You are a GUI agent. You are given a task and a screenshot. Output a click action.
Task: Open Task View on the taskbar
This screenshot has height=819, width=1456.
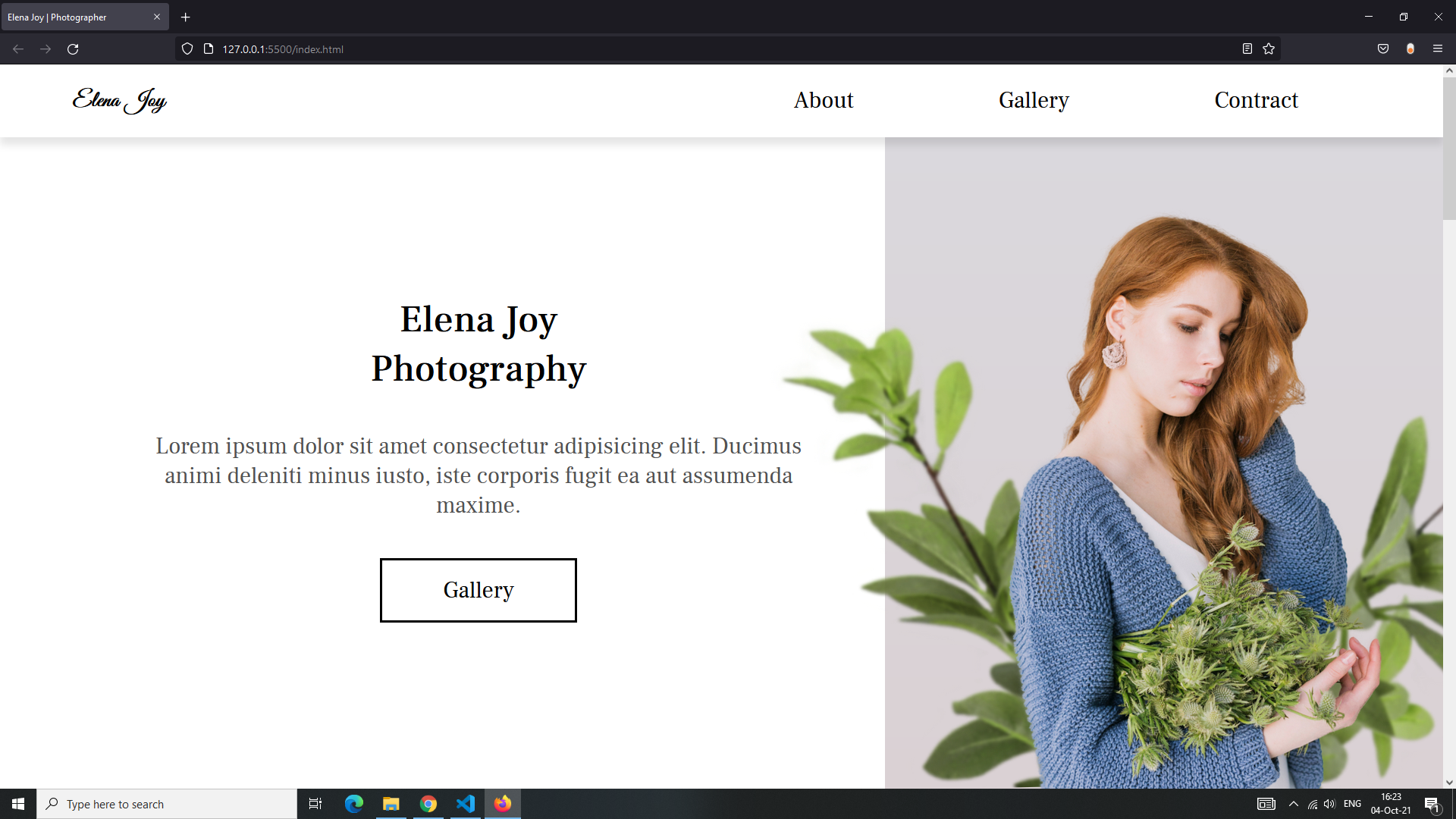tap(315, 803)
